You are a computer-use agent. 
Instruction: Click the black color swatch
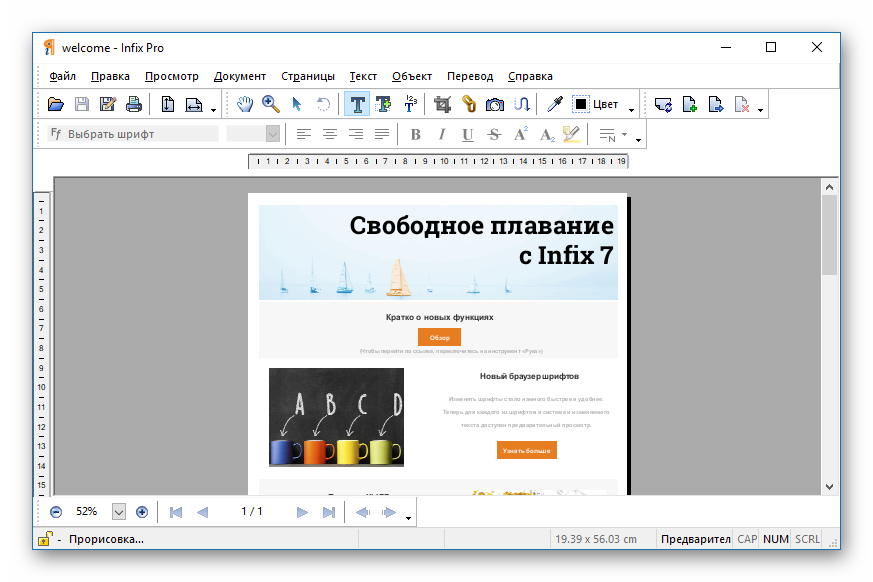pos(581,104)
